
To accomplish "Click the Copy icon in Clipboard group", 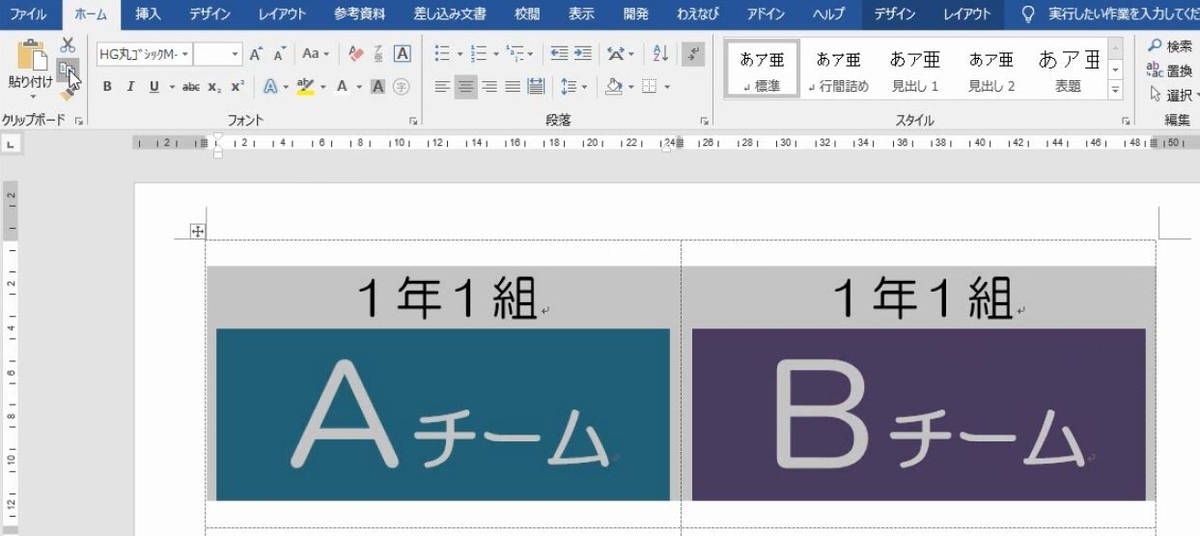I will [x=67, y=69].
